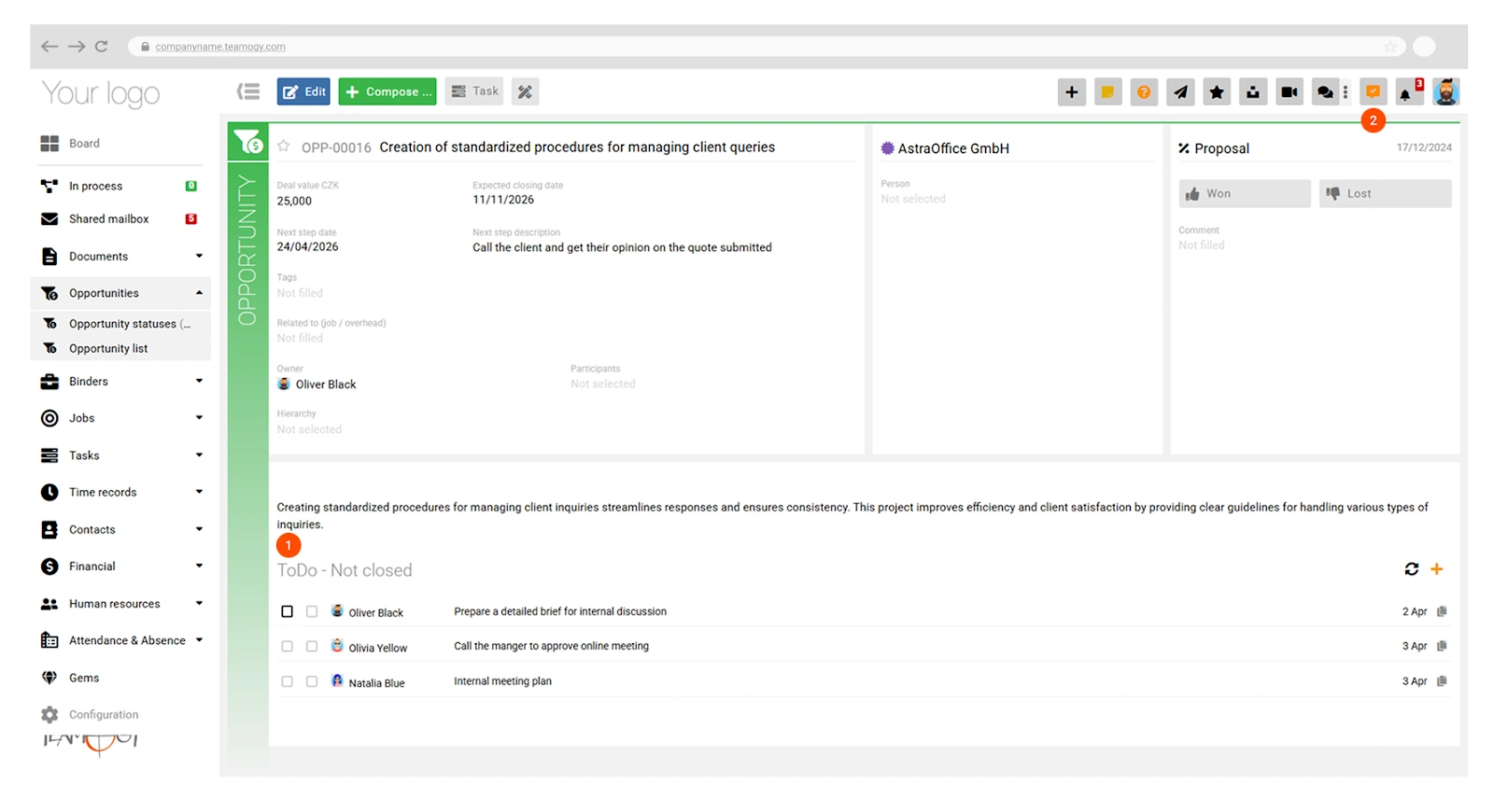Check the first box for Oliver Black's task
This screenshot has width=1494, height=812.
point(287,611)
